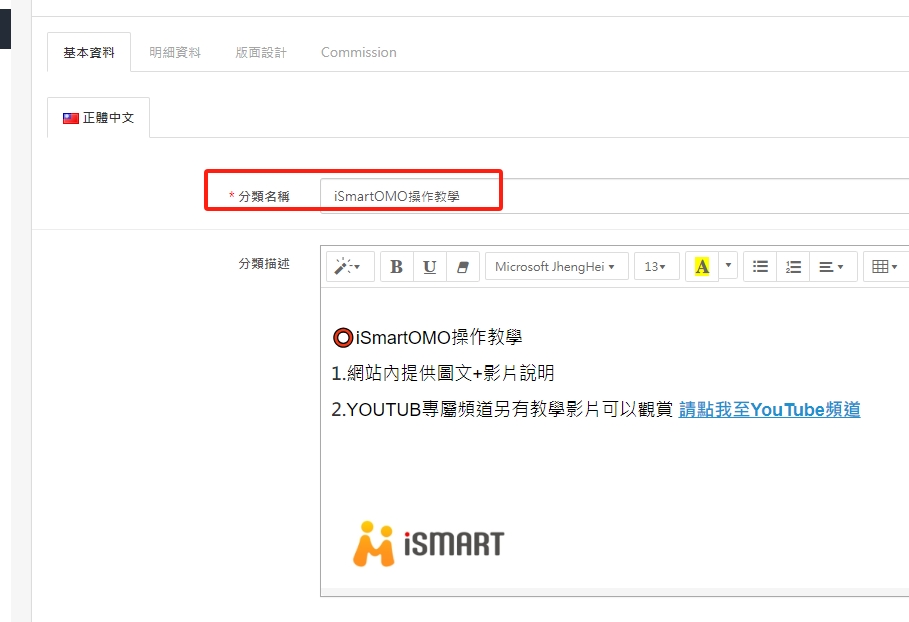Click the text 2.YOUTUB專屬頻道另有教學影片可以觀賞
The height and width of the screenshot is (622, 909).
(502, 410)
